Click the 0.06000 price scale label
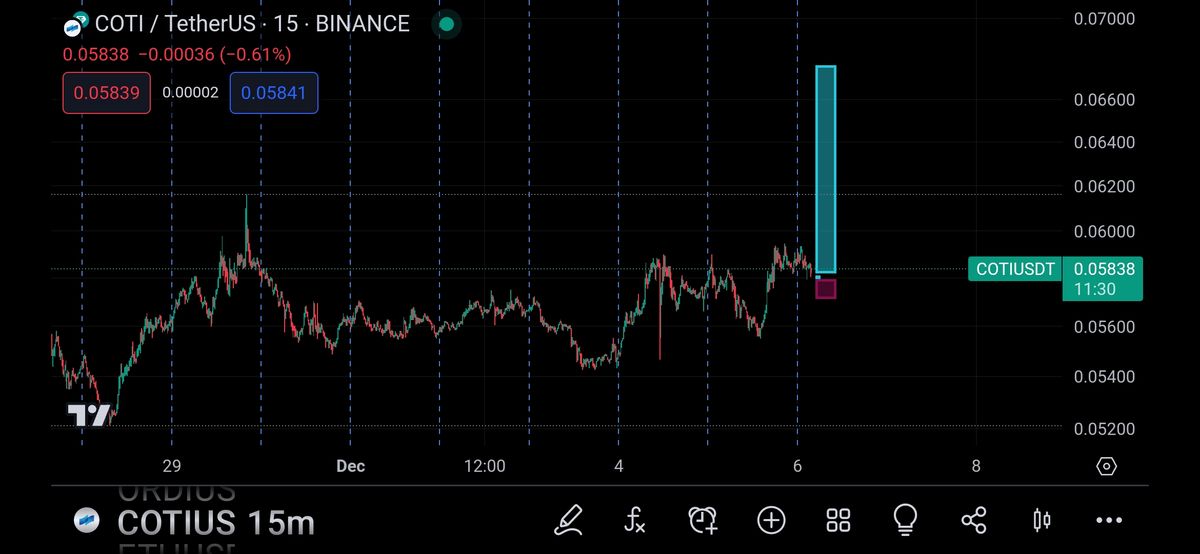 coord(1104,231)
